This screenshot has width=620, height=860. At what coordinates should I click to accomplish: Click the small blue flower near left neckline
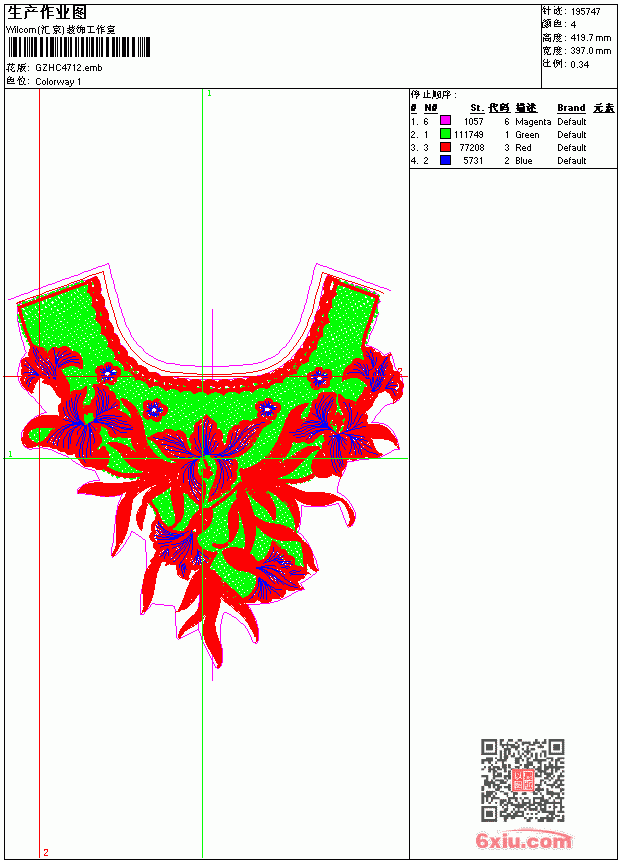coord(108,373)
